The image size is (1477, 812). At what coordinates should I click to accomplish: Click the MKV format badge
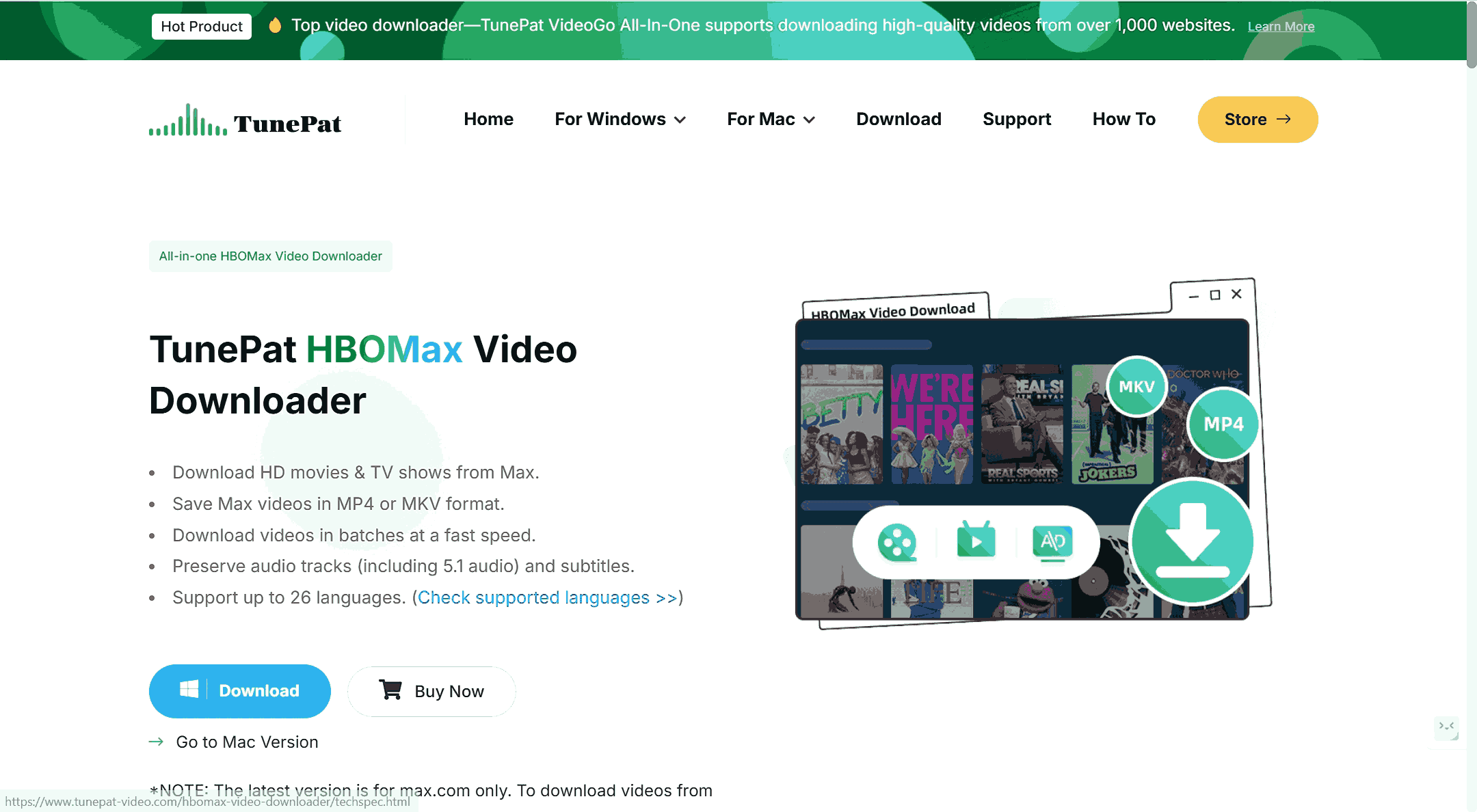click(1136, 387)
